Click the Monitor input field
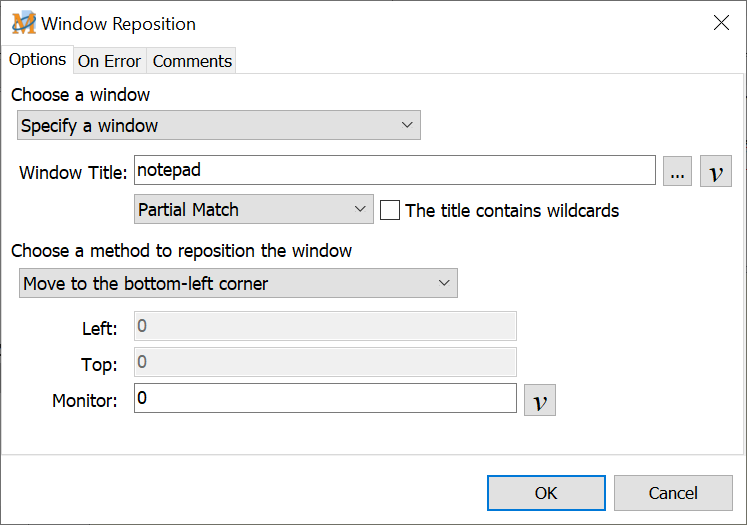This screenshot has height=525, width=747. point(325,399)
